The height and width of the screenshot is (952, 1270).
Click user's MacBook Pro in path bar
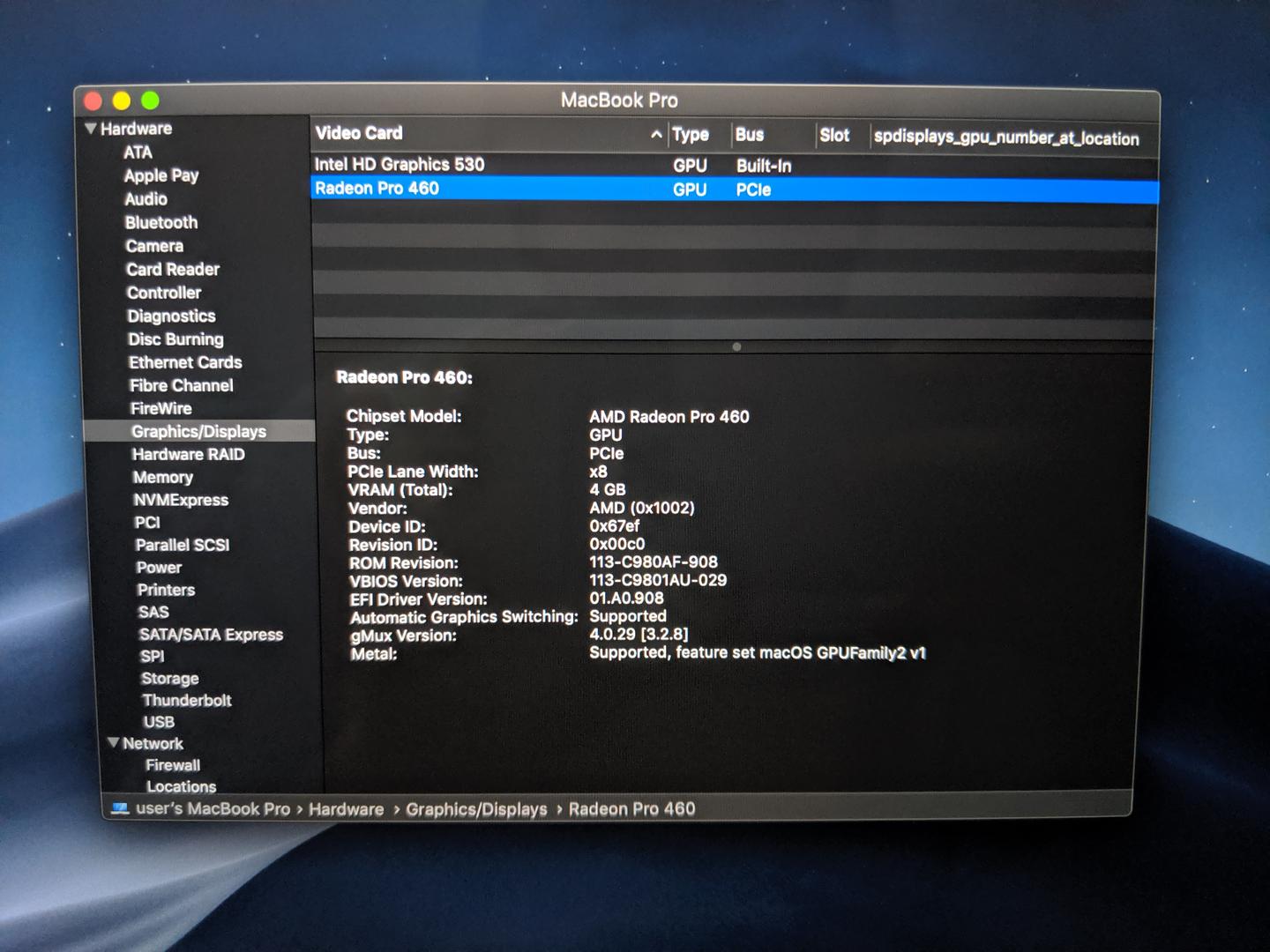tap(213, 808)
